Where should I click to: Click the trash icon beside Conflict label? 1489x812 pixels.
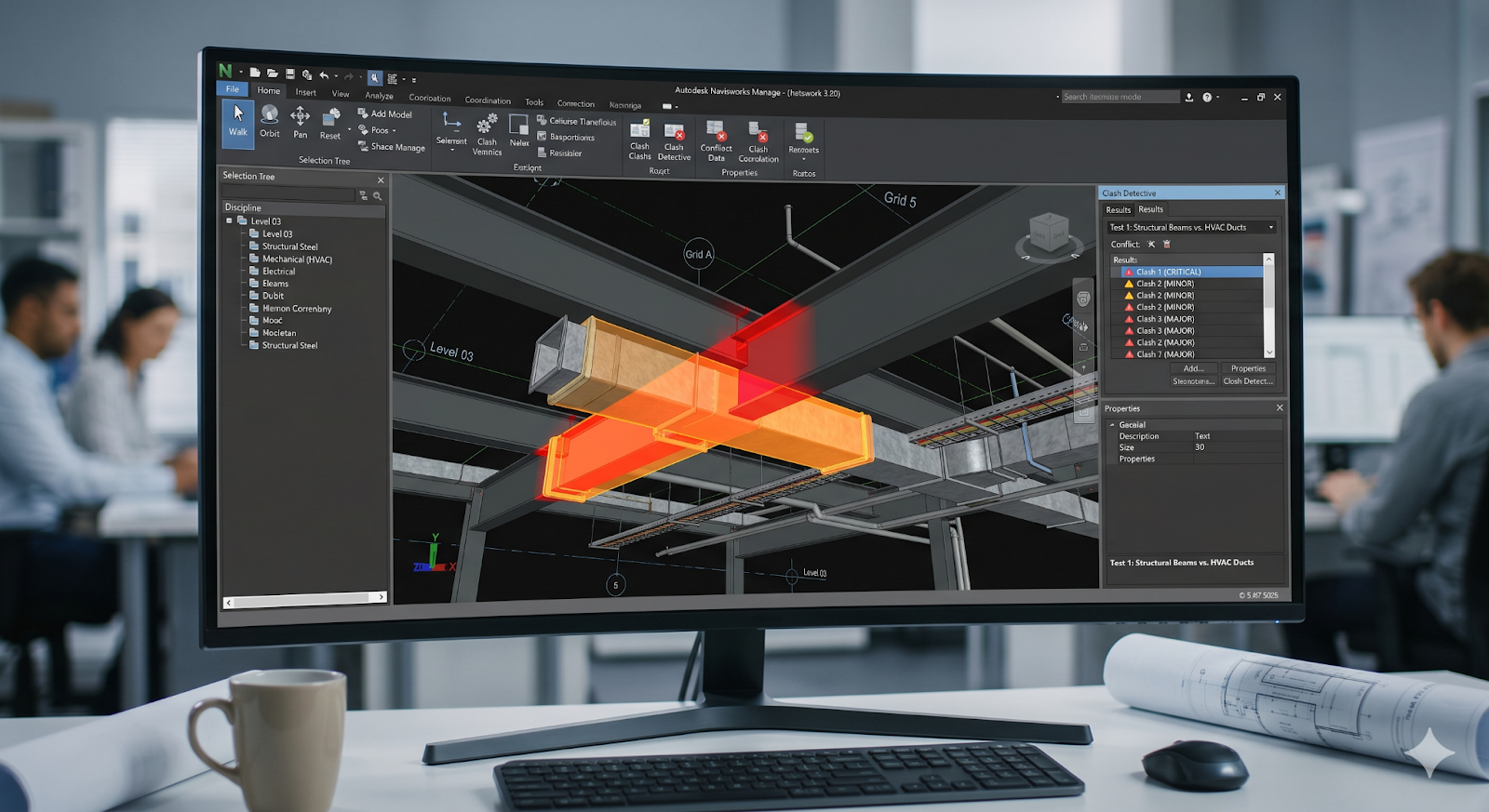click(x=1167, y=245)
